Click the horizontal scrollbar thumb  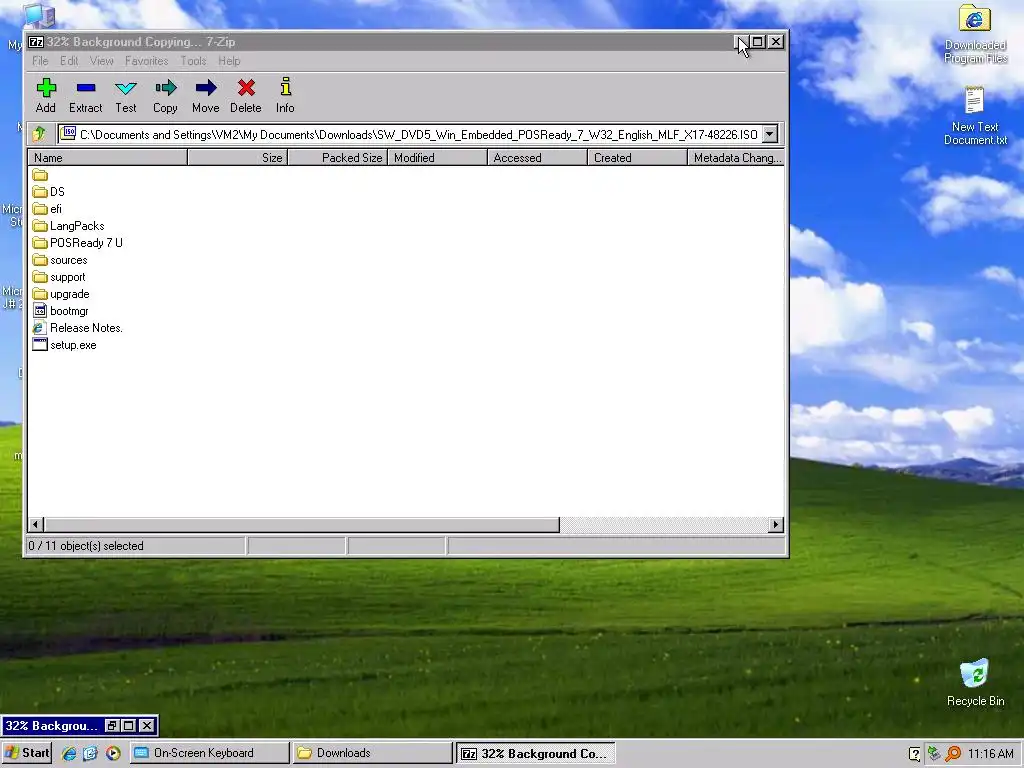[302, 524]
